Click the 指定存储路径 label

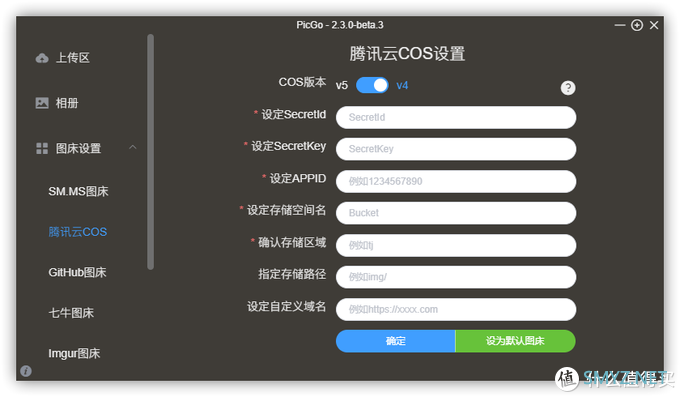click(x=292, y=274)
